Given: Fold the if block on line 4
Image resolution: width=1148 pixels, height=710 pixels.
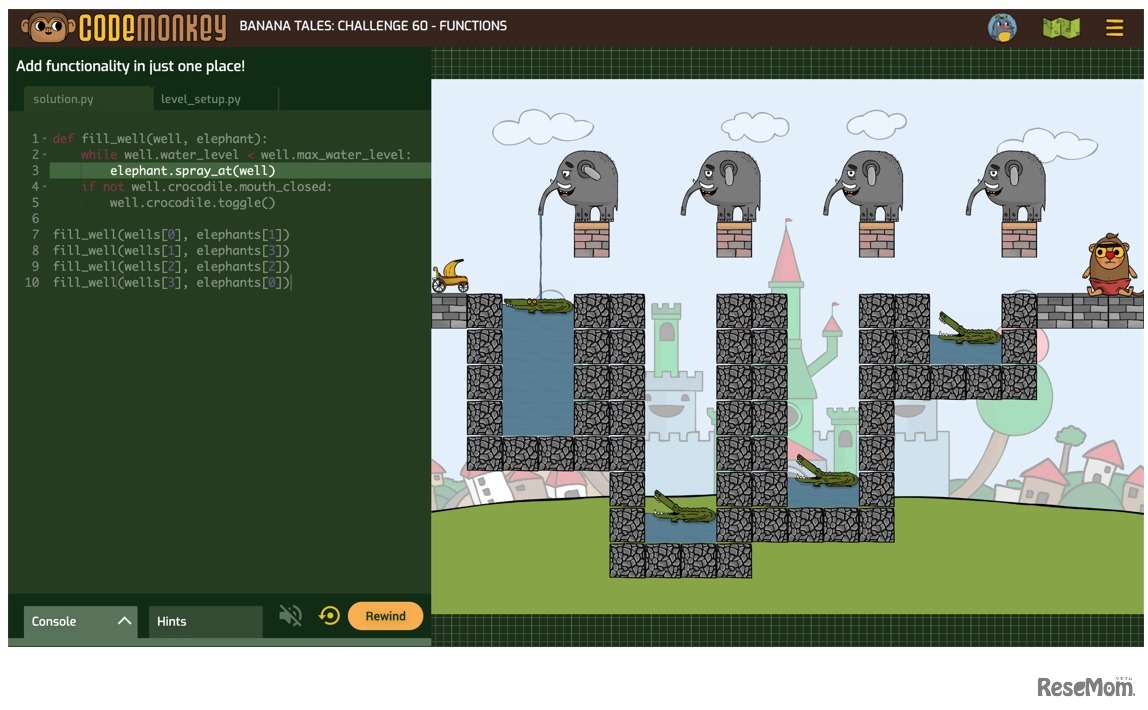Looking at the screenshot, I should point(45,187).
